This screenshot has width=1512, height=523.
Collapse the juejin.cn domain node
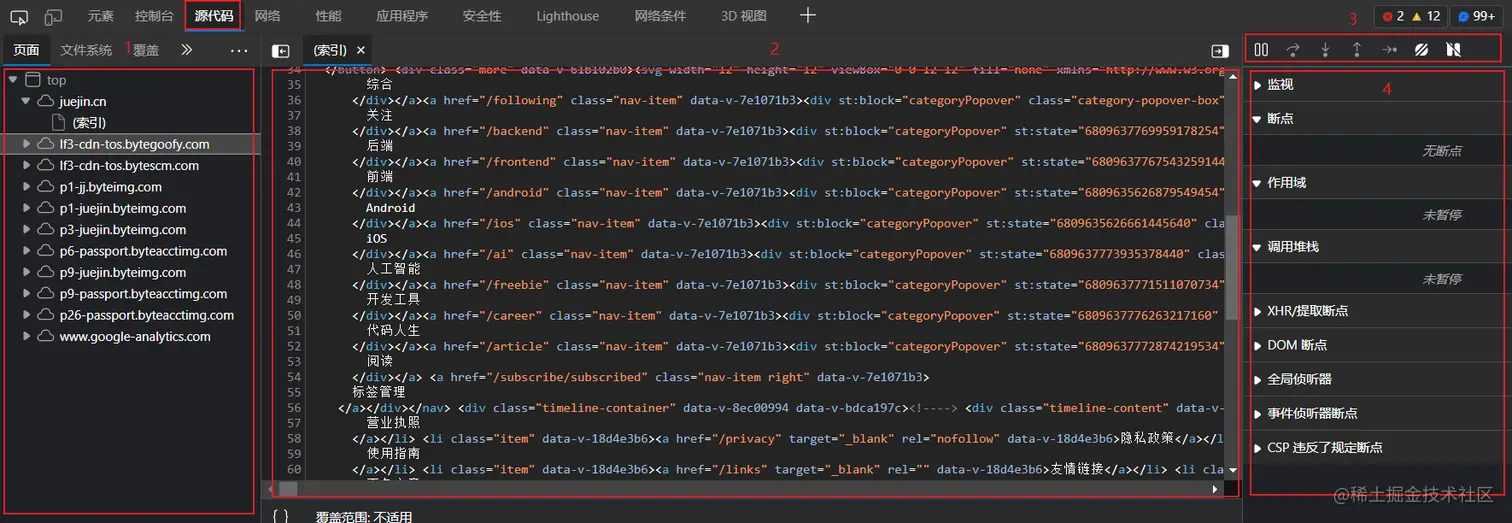pyautogui.click(x=27, y=101)
